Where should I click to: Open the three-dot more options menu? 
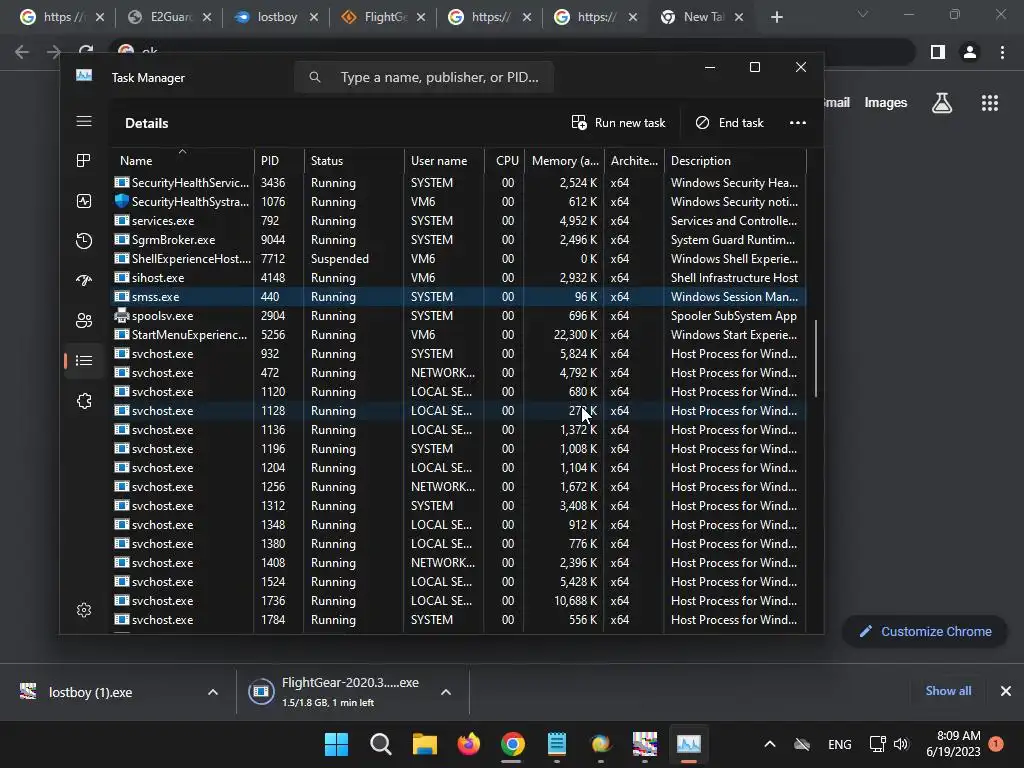click(797, 123)
